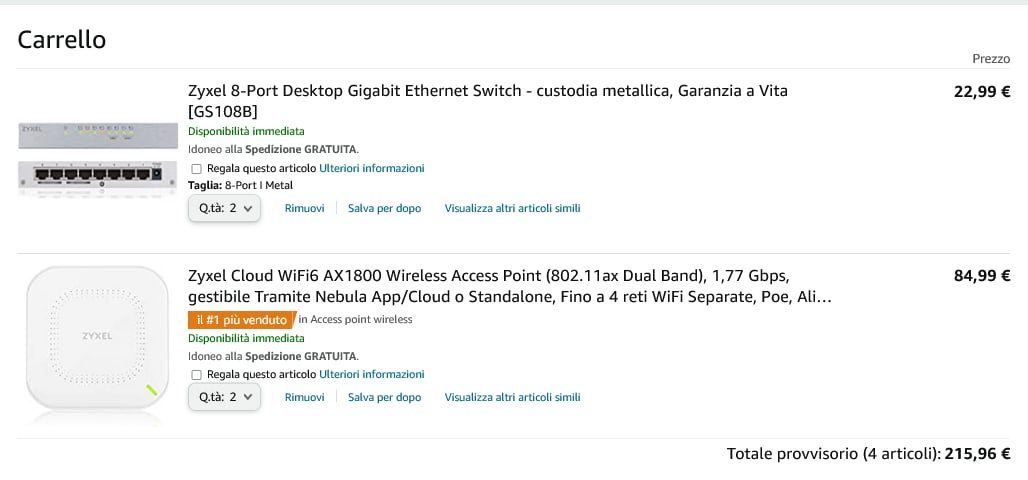The height and width of the screenshot is (480, 1028).
Task: View similar items to the Ethernet switch
Action: point(512,209)
